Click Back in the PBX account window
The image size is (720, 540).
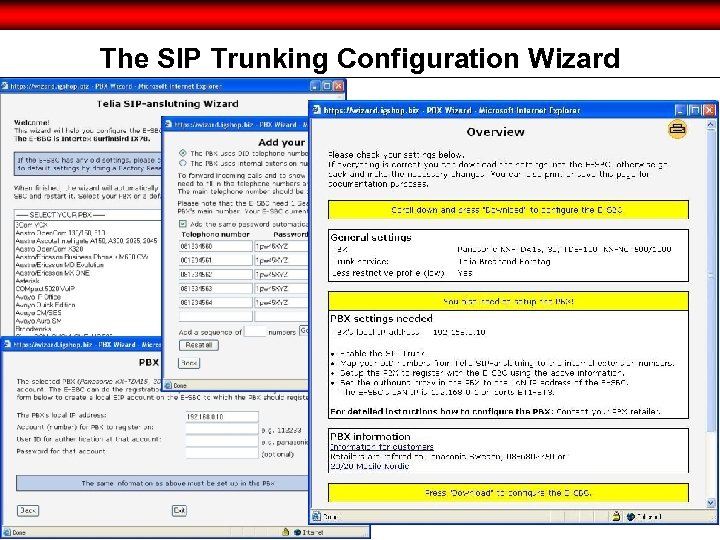click(28, 510)
